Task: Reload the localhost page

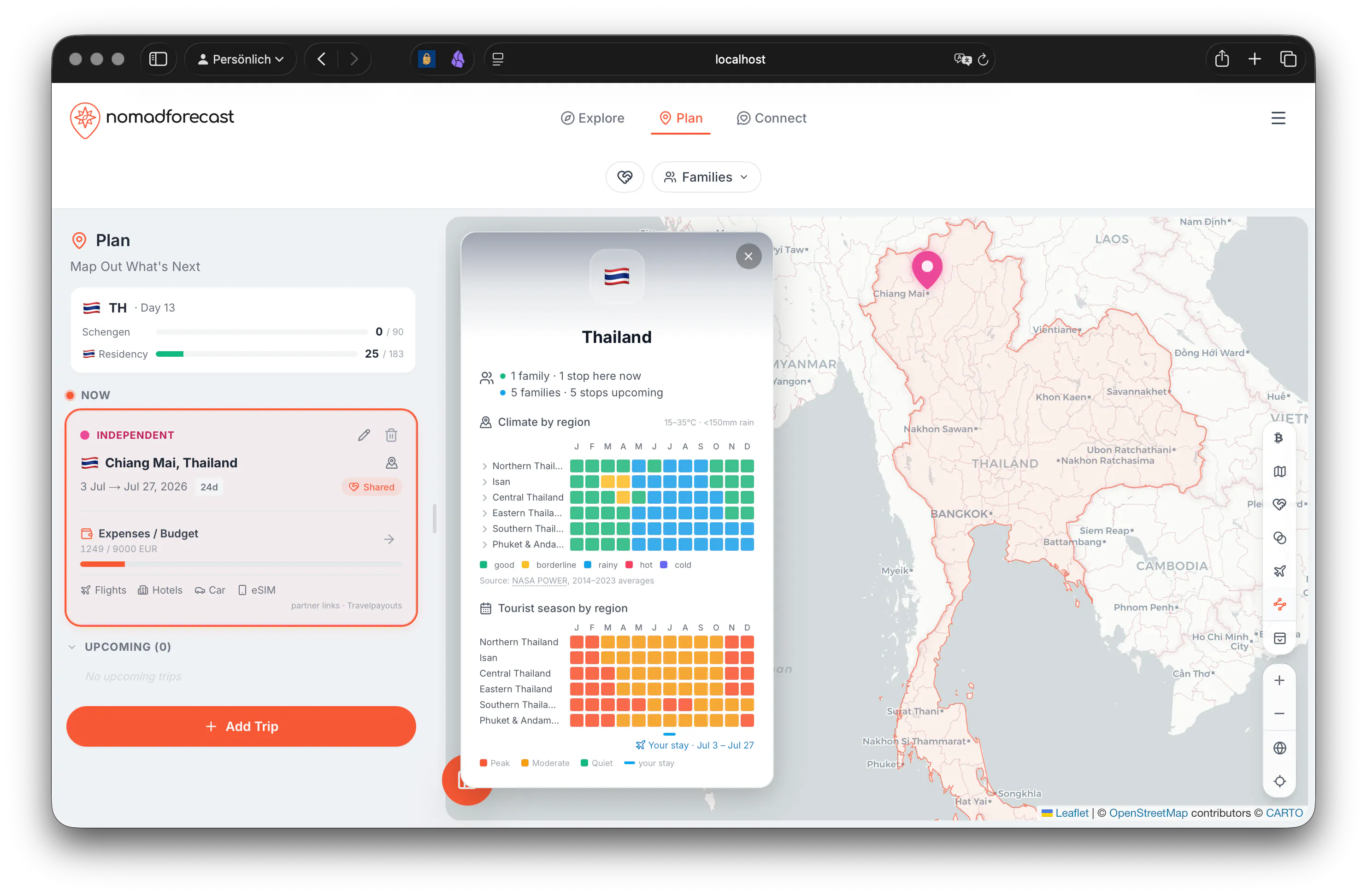Action: pyautogui.click(x=982, y=59)
